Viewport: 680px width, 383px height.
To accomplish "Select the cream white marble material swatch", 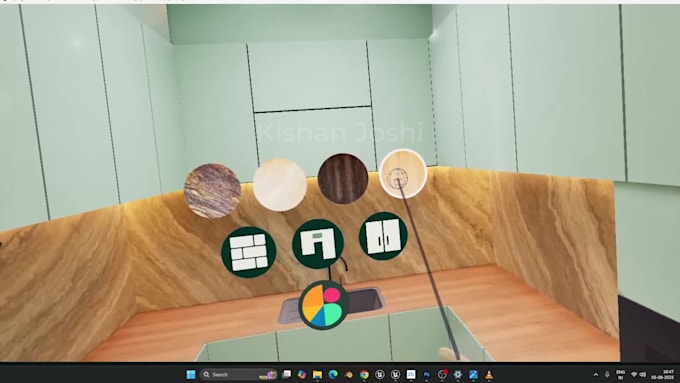I will (280, 185).
